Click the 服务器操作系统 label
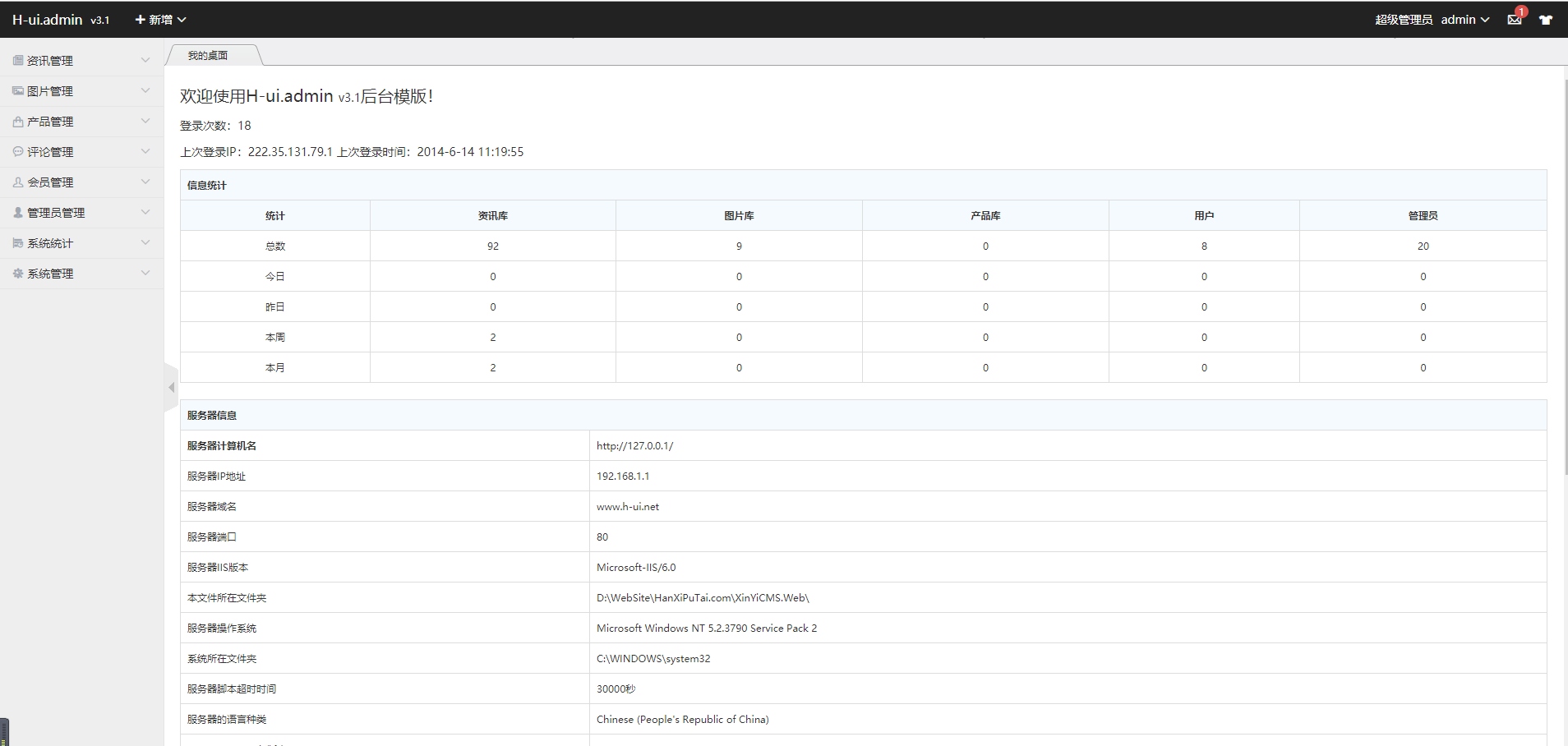Viewport: 1568px width, 746px height. point(222,629)
